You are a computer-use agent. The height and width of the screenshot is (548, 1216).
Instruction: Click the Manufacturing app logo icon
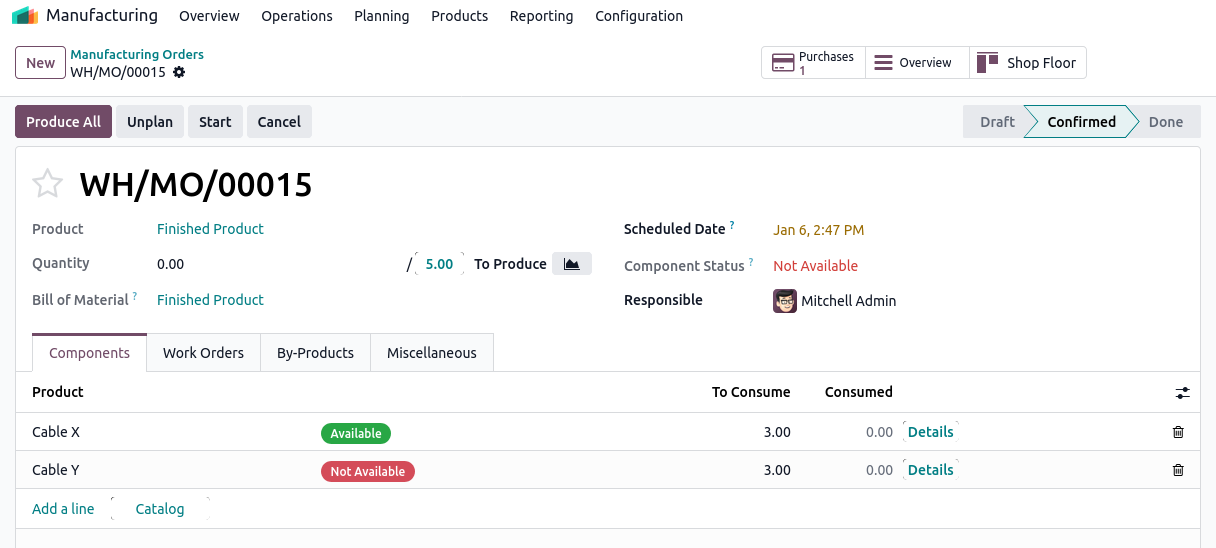point(25,16)
